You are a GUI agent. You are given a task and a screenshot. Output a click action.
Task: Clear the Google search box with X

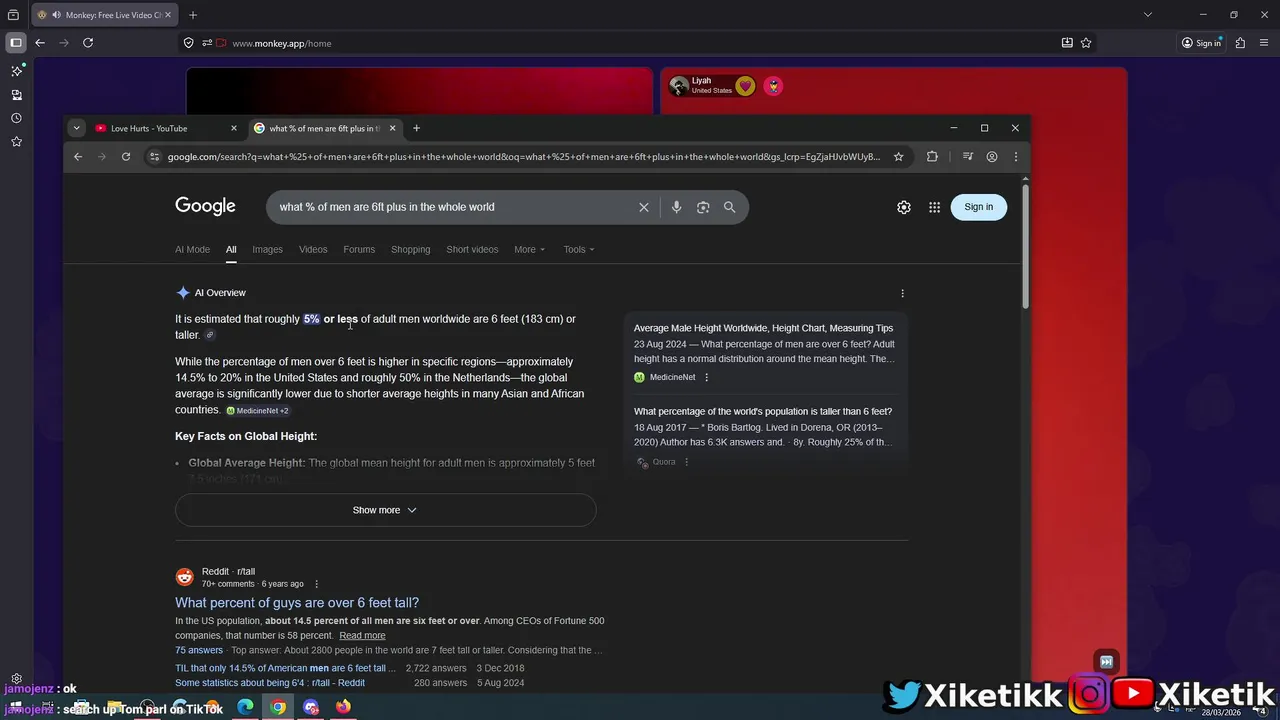[644, 207]
